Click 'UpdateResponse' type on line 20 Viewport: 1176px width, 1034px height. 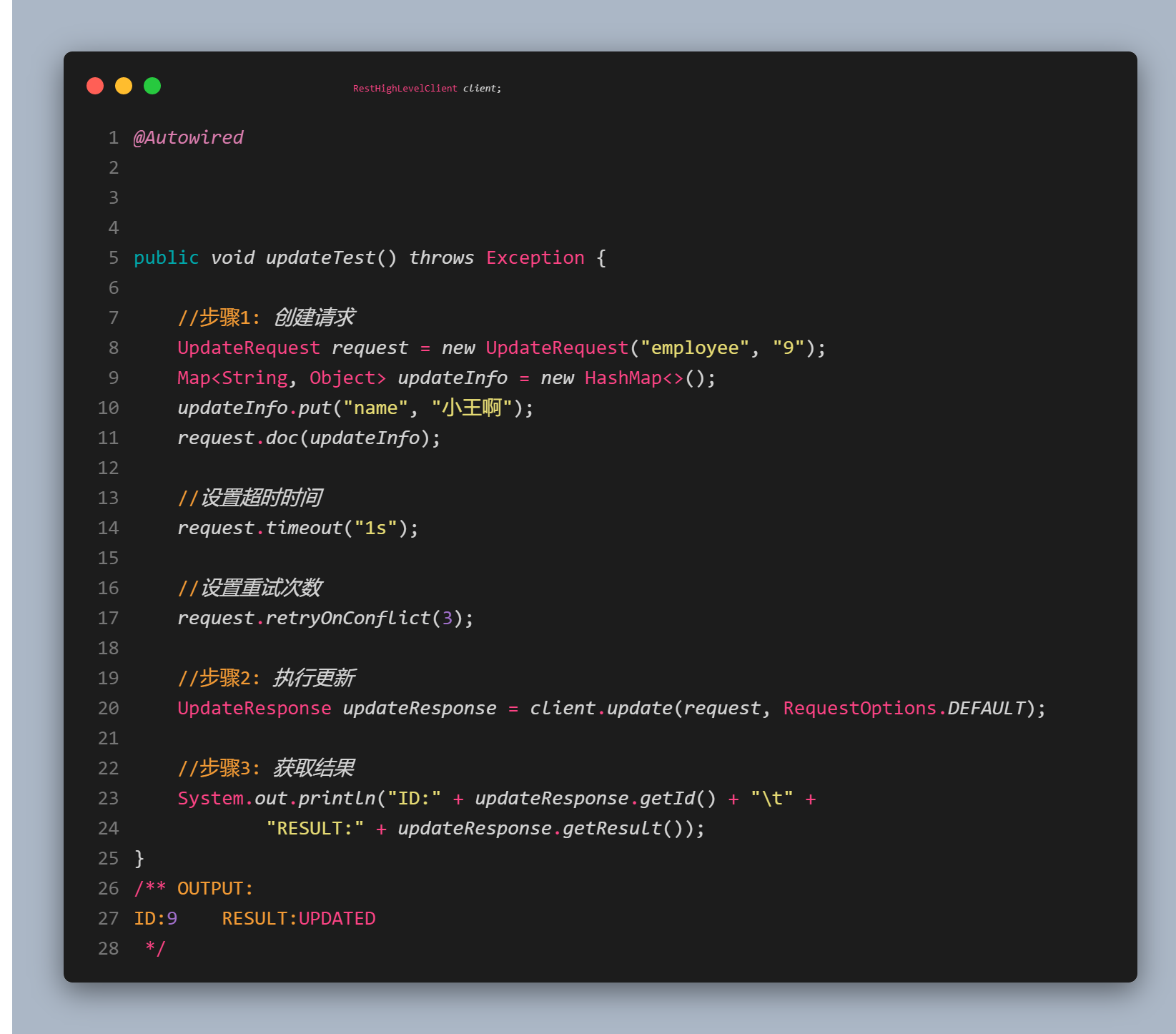(255, 708)
